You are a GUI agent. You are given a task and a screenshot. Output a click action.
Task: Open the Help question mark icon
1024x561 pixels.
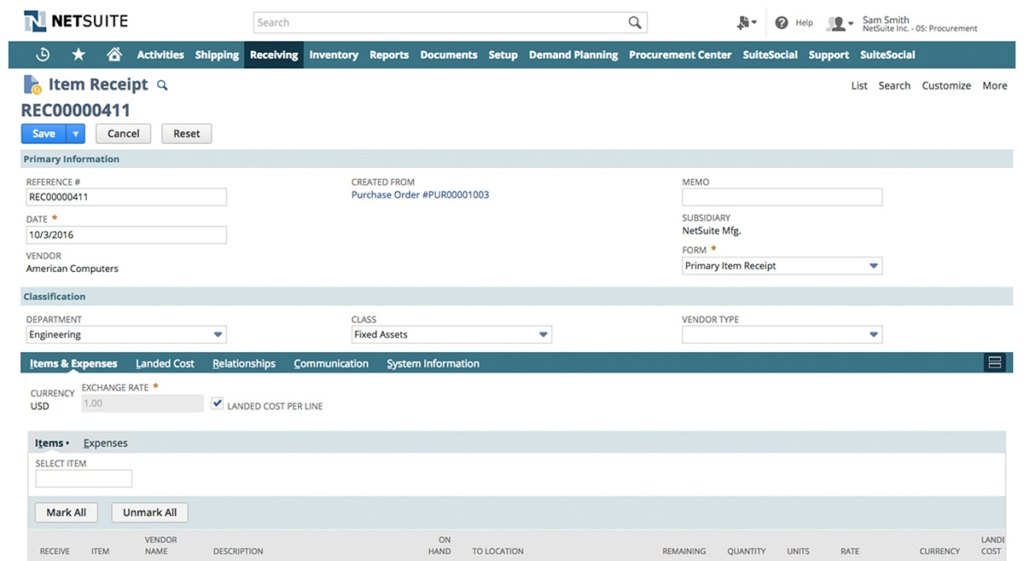781,23
